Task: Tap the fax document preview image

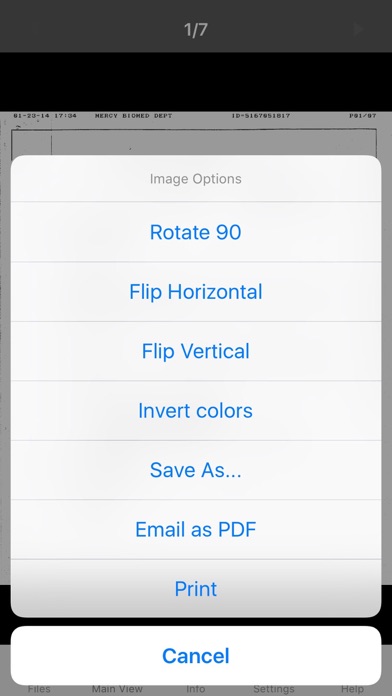Action: (x=196, y=133)
